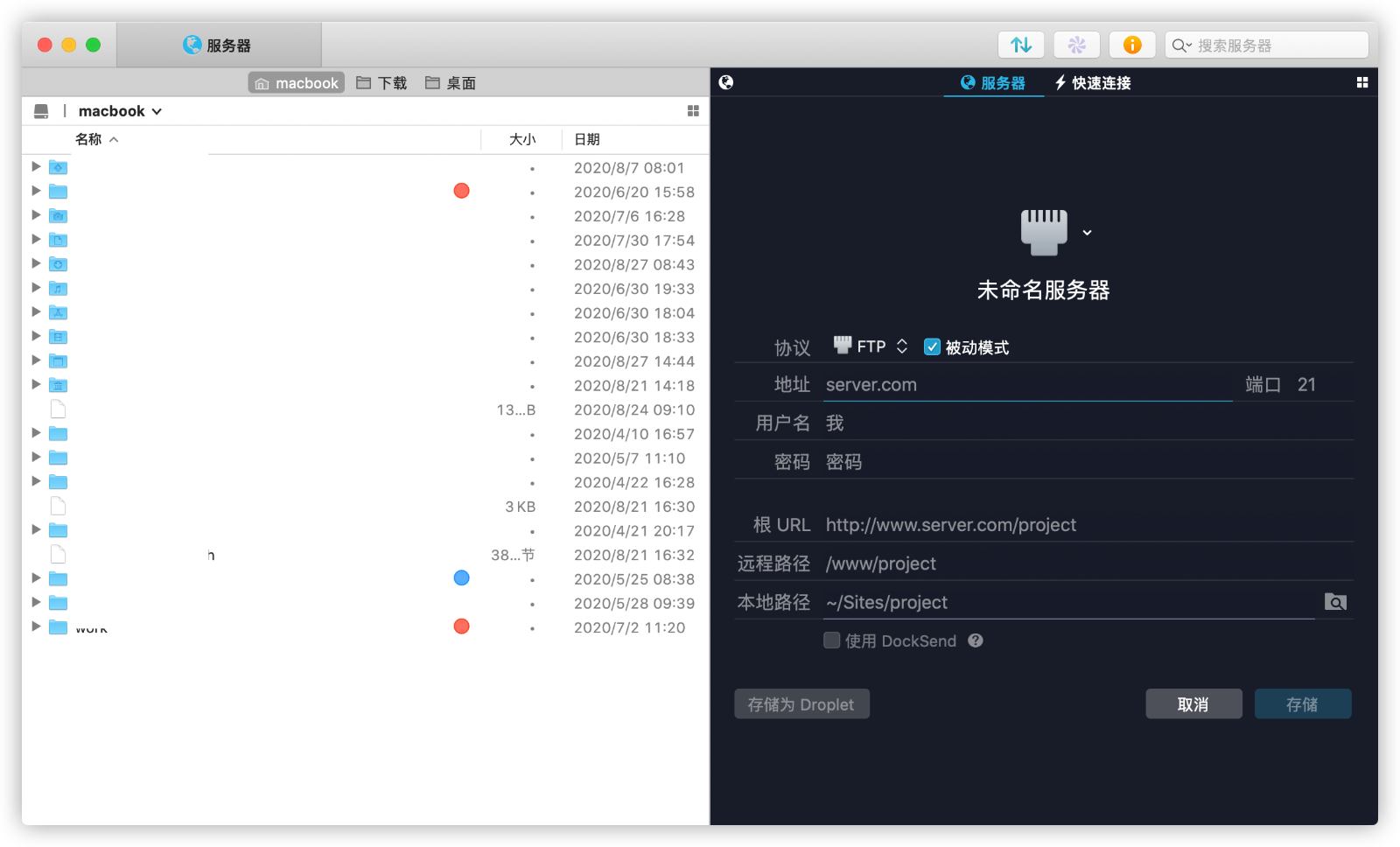
Task: Click blue tag dot on 2020/5/25 row
Action: point(462,577)
